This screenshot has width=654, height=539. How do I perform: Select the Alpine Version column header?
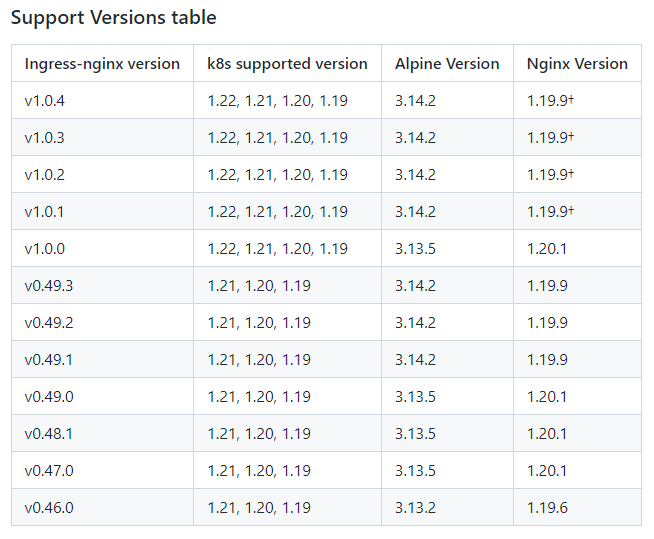point(447,64)
